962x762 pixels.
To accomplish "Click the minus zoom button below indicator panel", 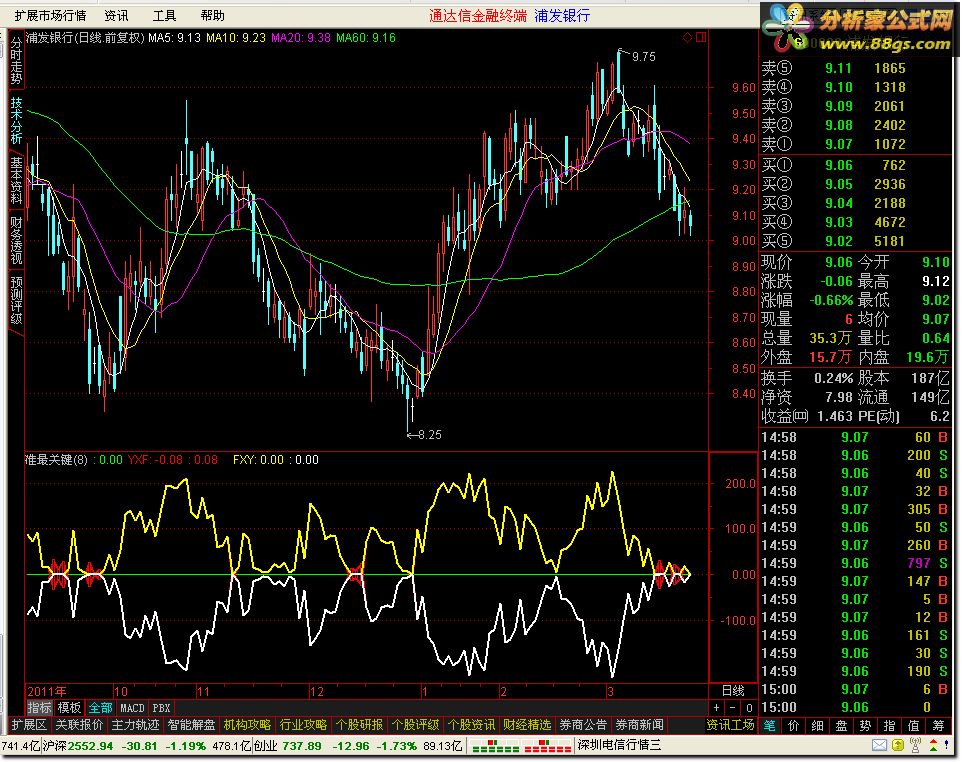I will click(x=733, y=707).
